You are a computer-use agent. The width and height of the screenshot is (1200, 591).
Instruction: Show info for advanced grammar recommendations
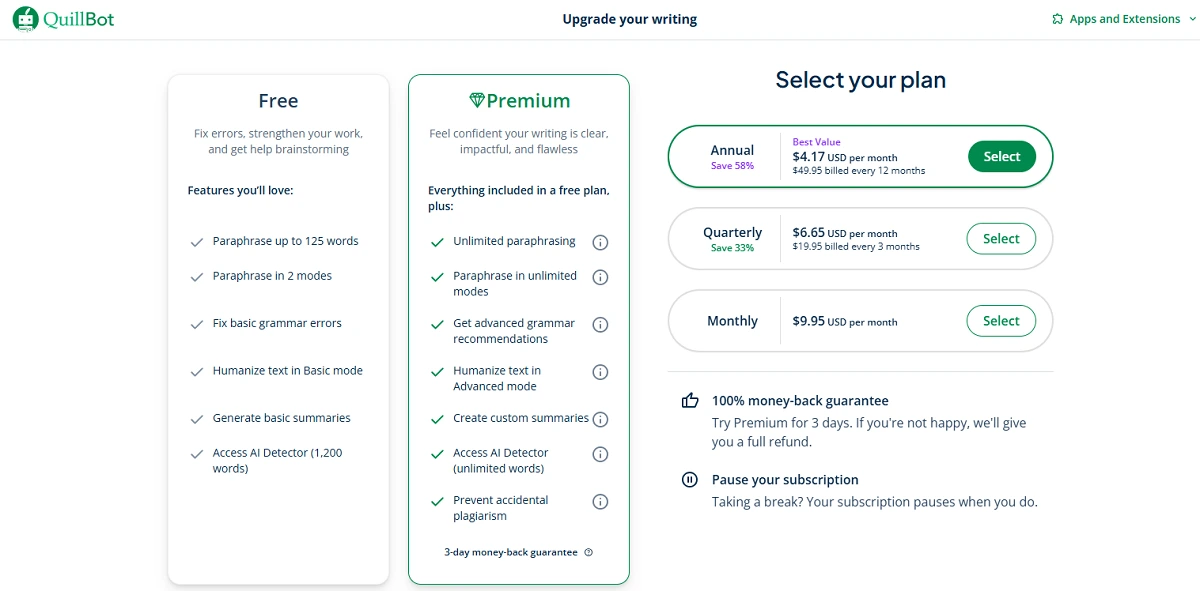point(600,324)
